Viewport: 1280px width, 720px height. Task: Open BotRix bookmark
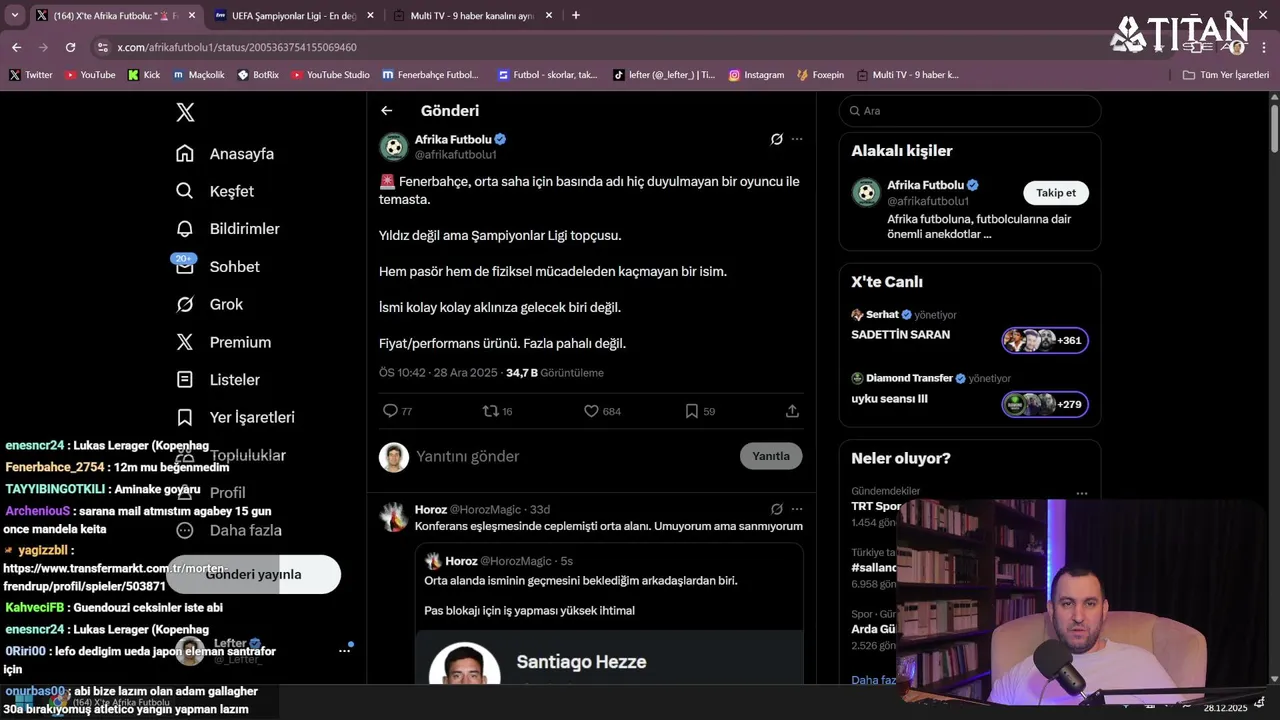click(x=258, y=75)
